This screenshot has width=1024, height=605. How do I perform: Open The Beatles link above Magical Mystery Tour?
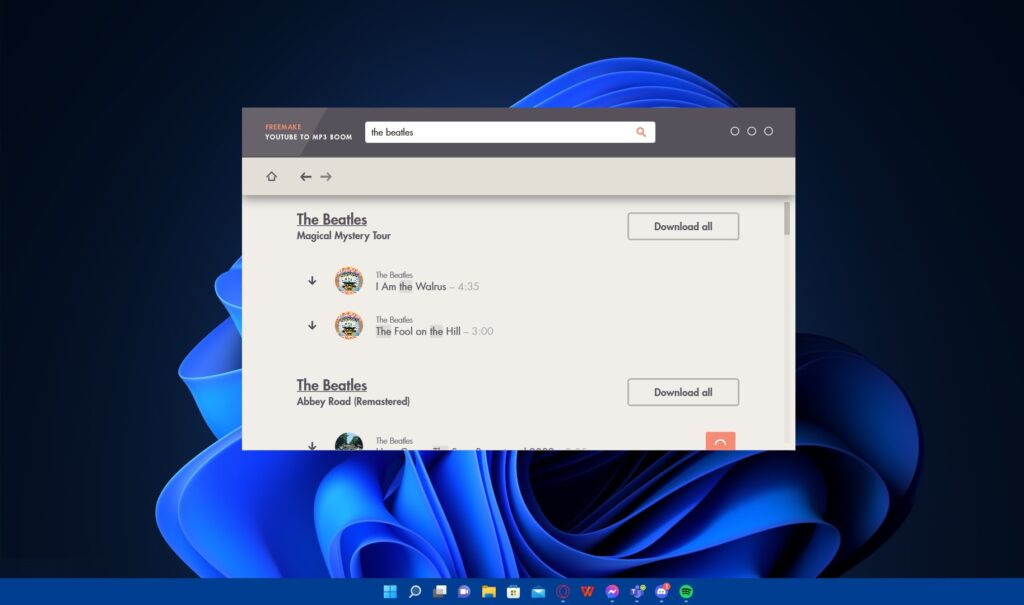(332, 220)
